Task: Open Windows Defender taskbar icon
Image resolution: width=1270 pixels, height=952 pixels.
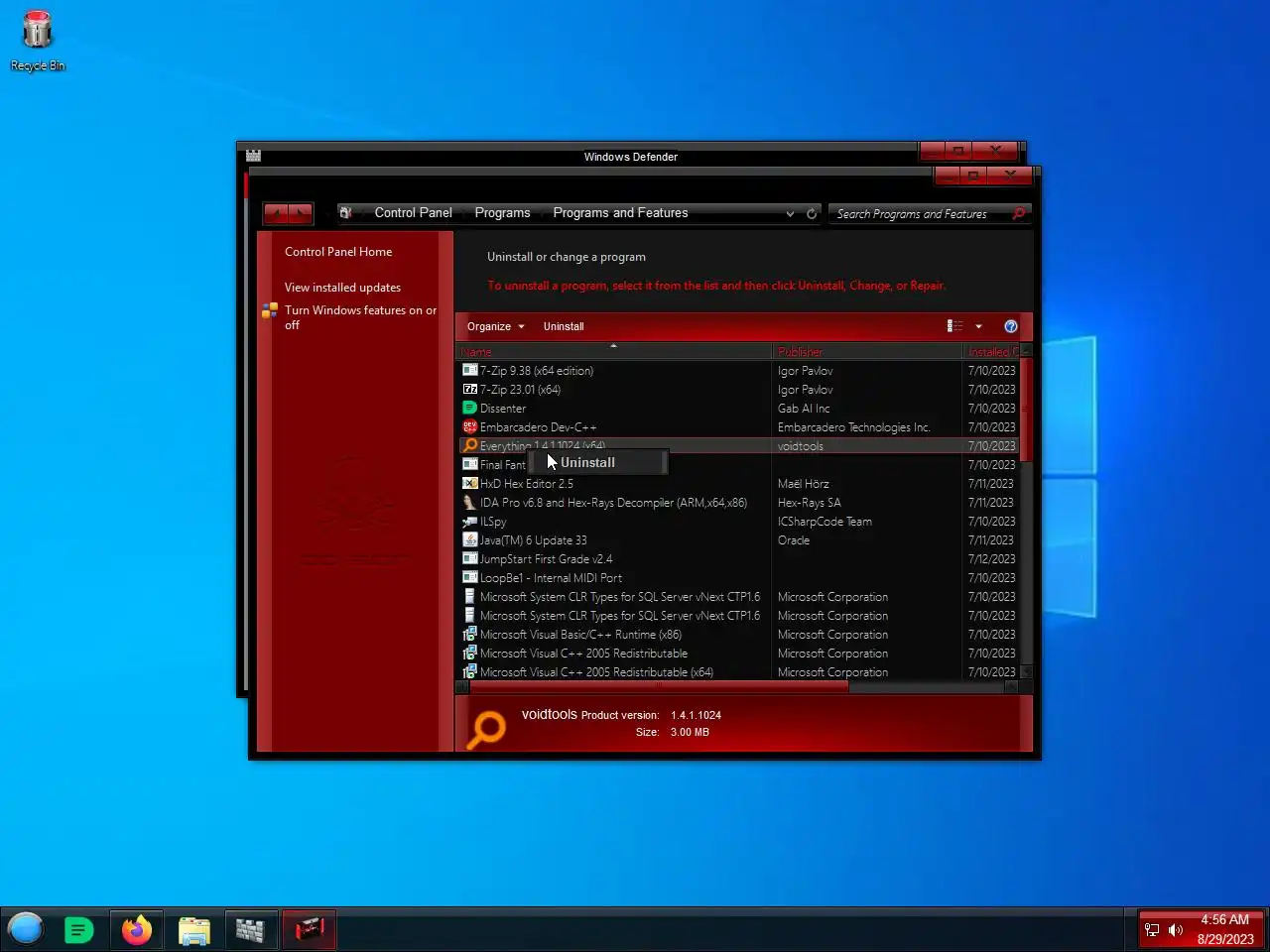Action: pyautogui.click(x=250, y=930)
